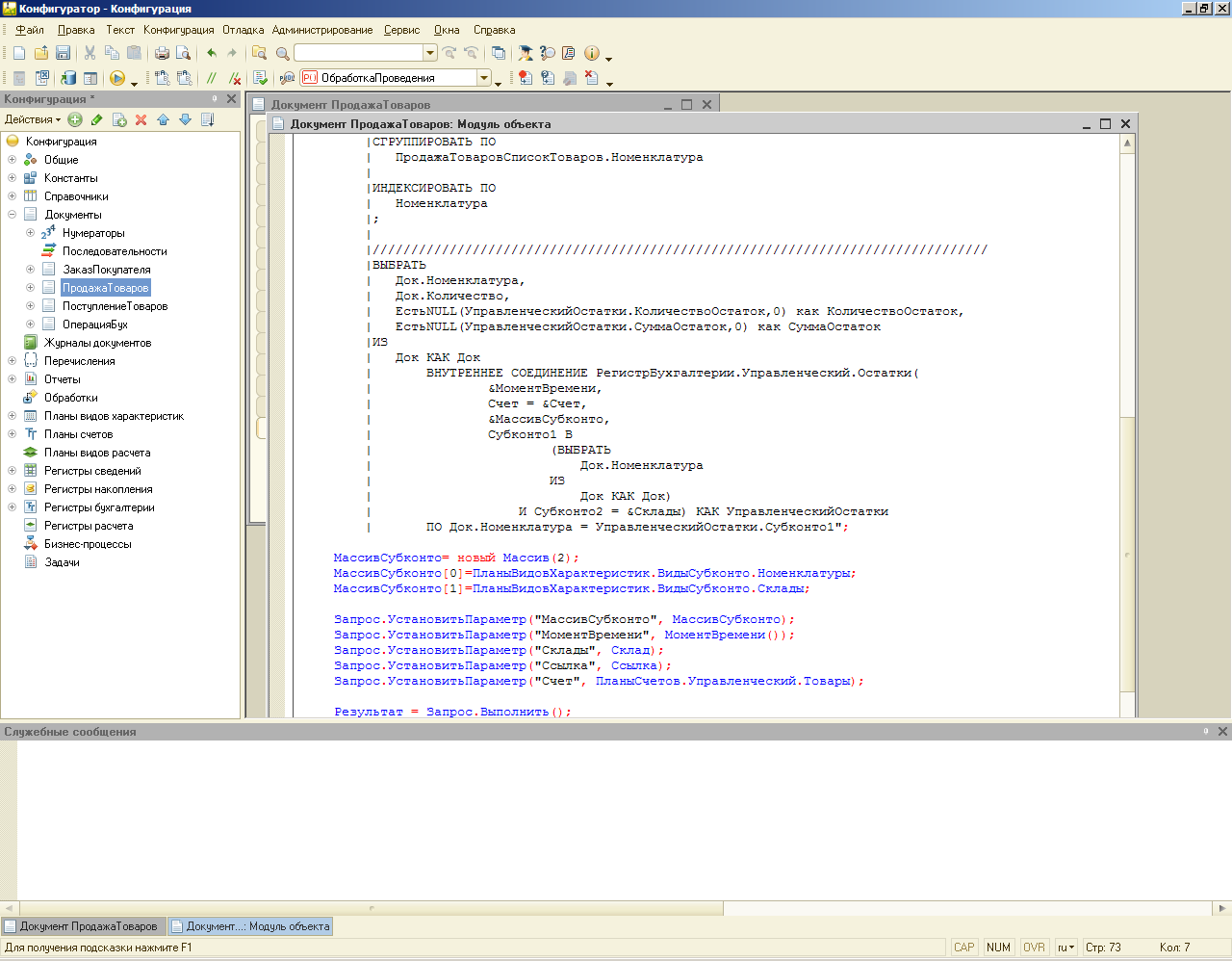Click the search text input field
1232x961 pixels.
click(x=358, y=53)
